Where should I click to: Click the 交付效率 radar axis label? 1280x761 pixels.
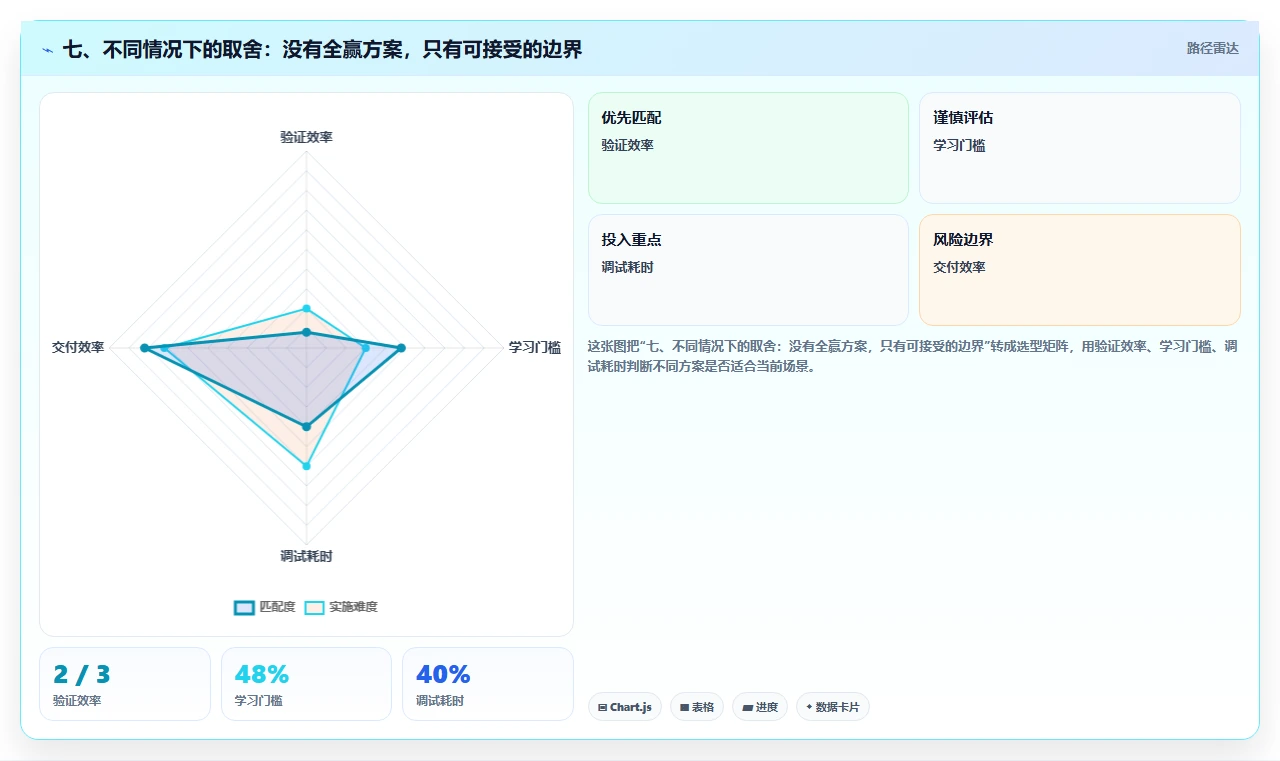tap(78, 347)
